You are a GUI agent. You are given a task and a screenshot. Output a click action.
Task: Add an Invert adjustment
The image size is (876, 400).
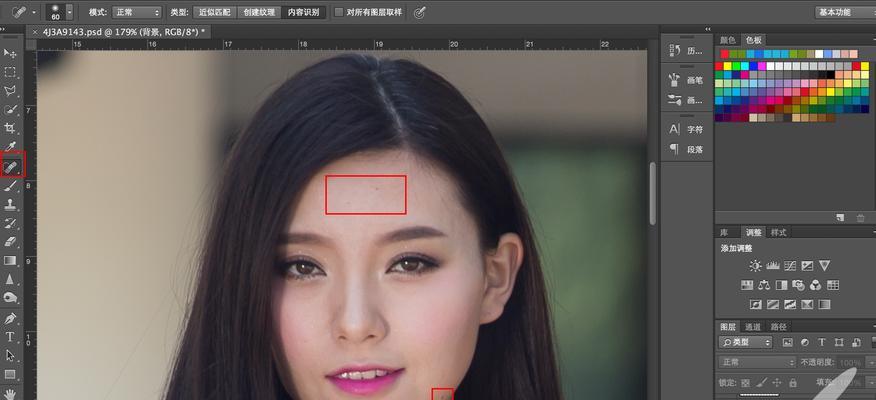[755, 304]
